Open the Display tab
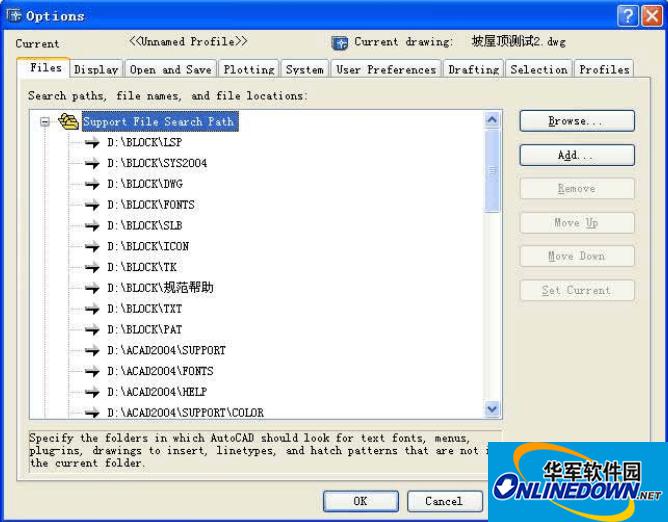The width and height of the screenshot is (668, 522). [x=96, y=69]
